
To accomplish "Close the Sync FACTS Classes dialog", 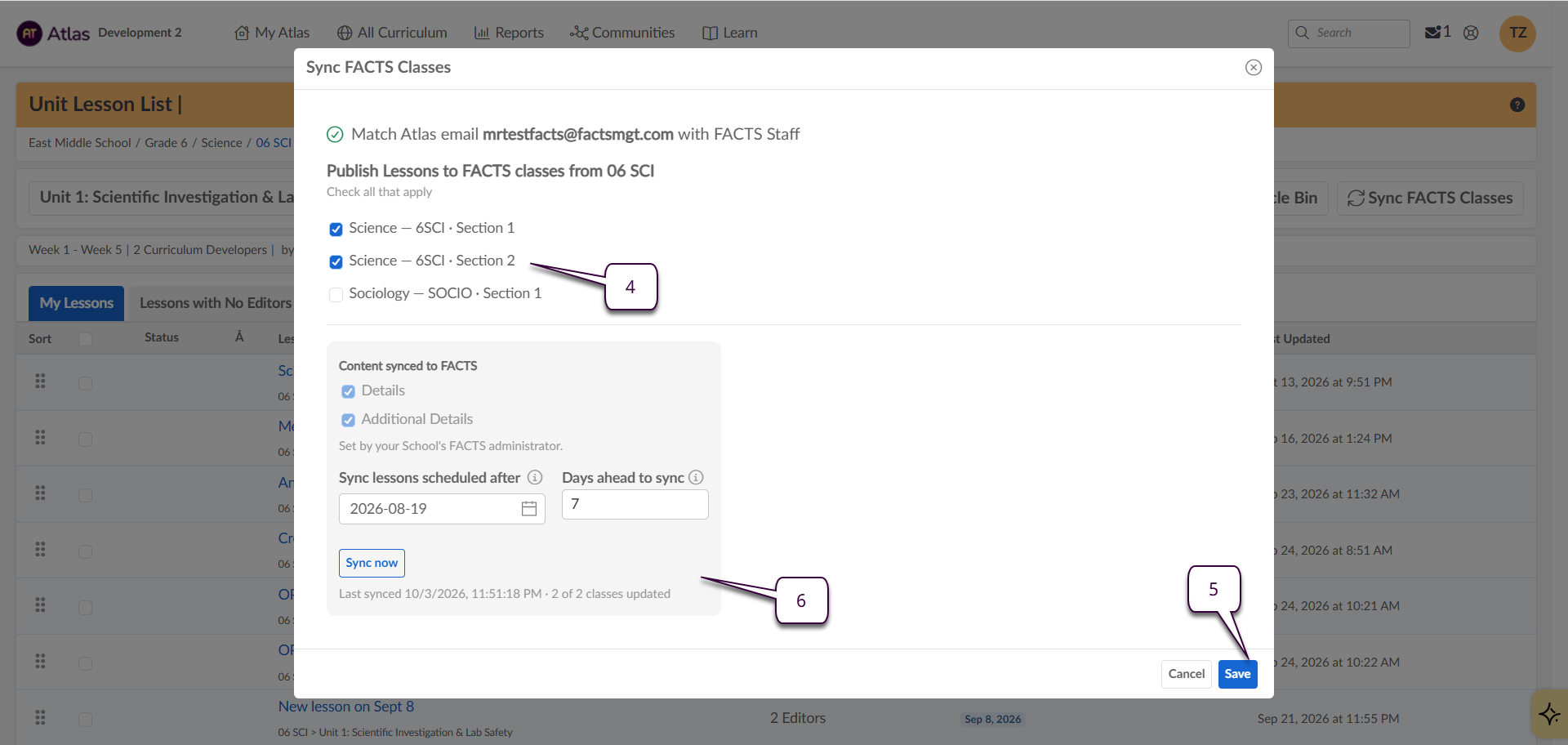I will pos(1254,68).
